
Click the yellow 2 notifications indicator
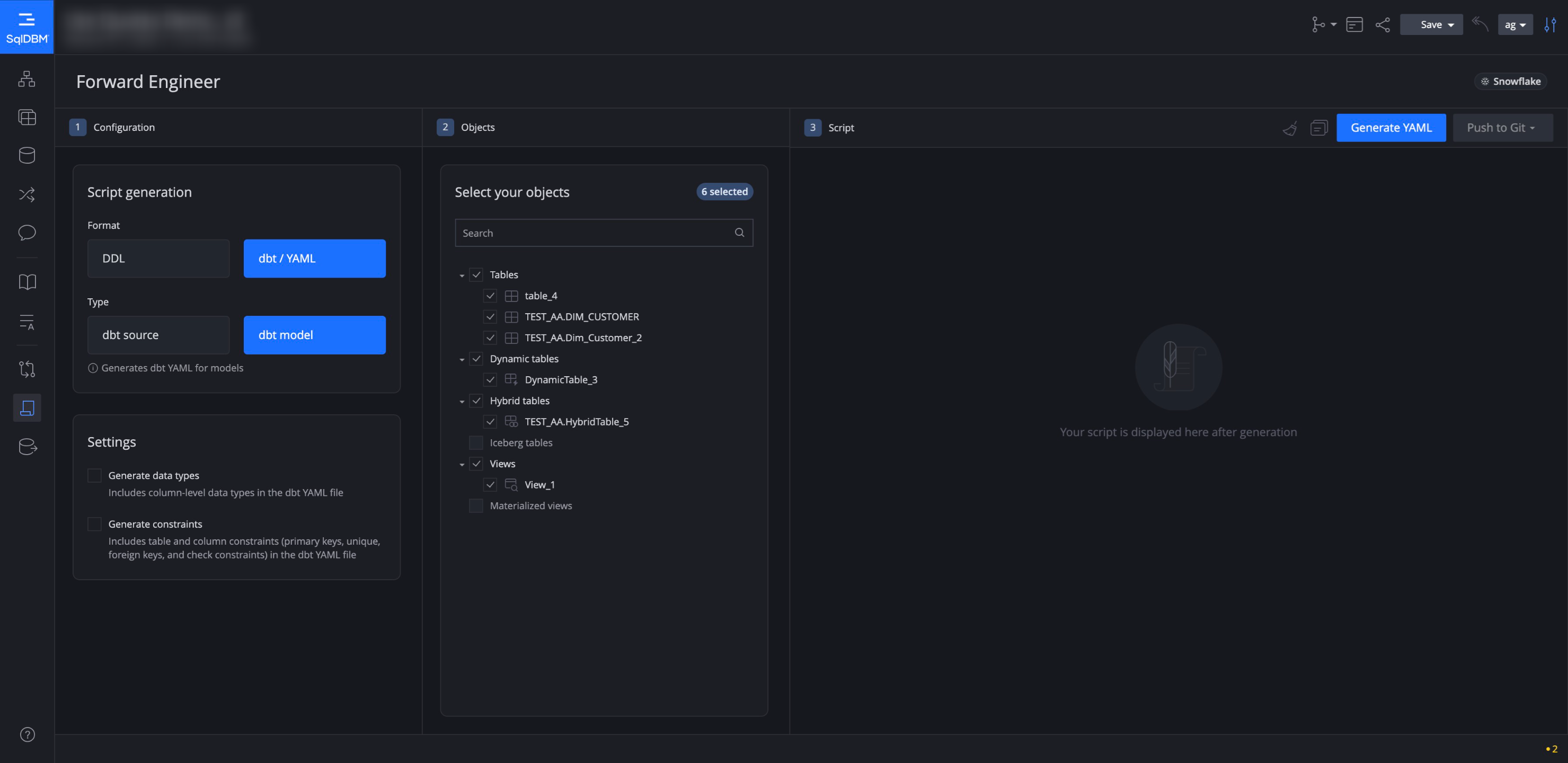pyautogui.click(x=1551, y=749)
